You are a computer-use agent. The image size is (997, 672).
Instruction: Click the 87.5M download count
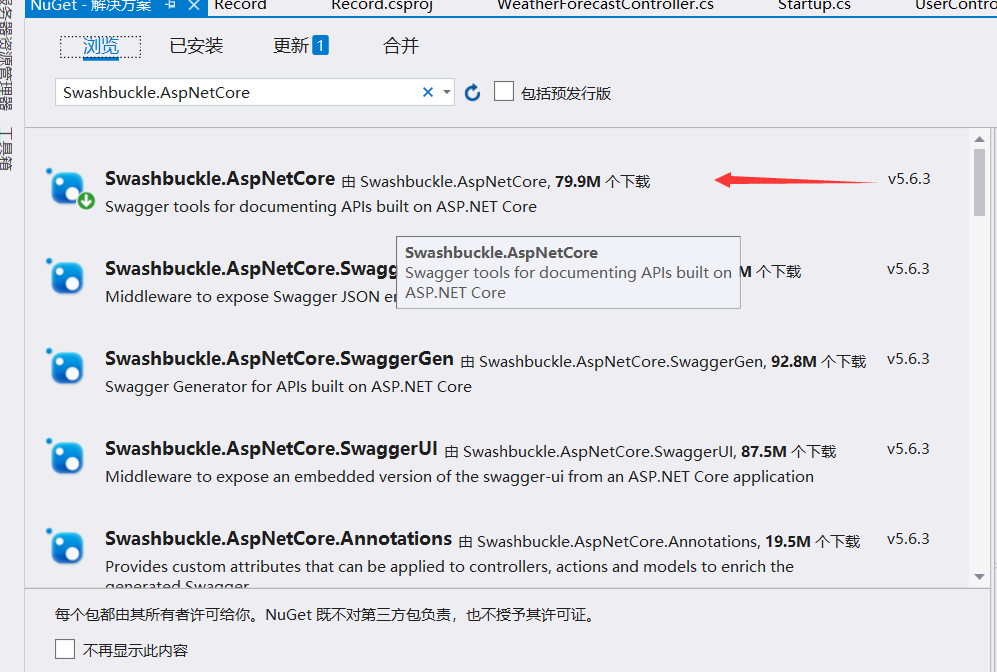coord(764,452)
